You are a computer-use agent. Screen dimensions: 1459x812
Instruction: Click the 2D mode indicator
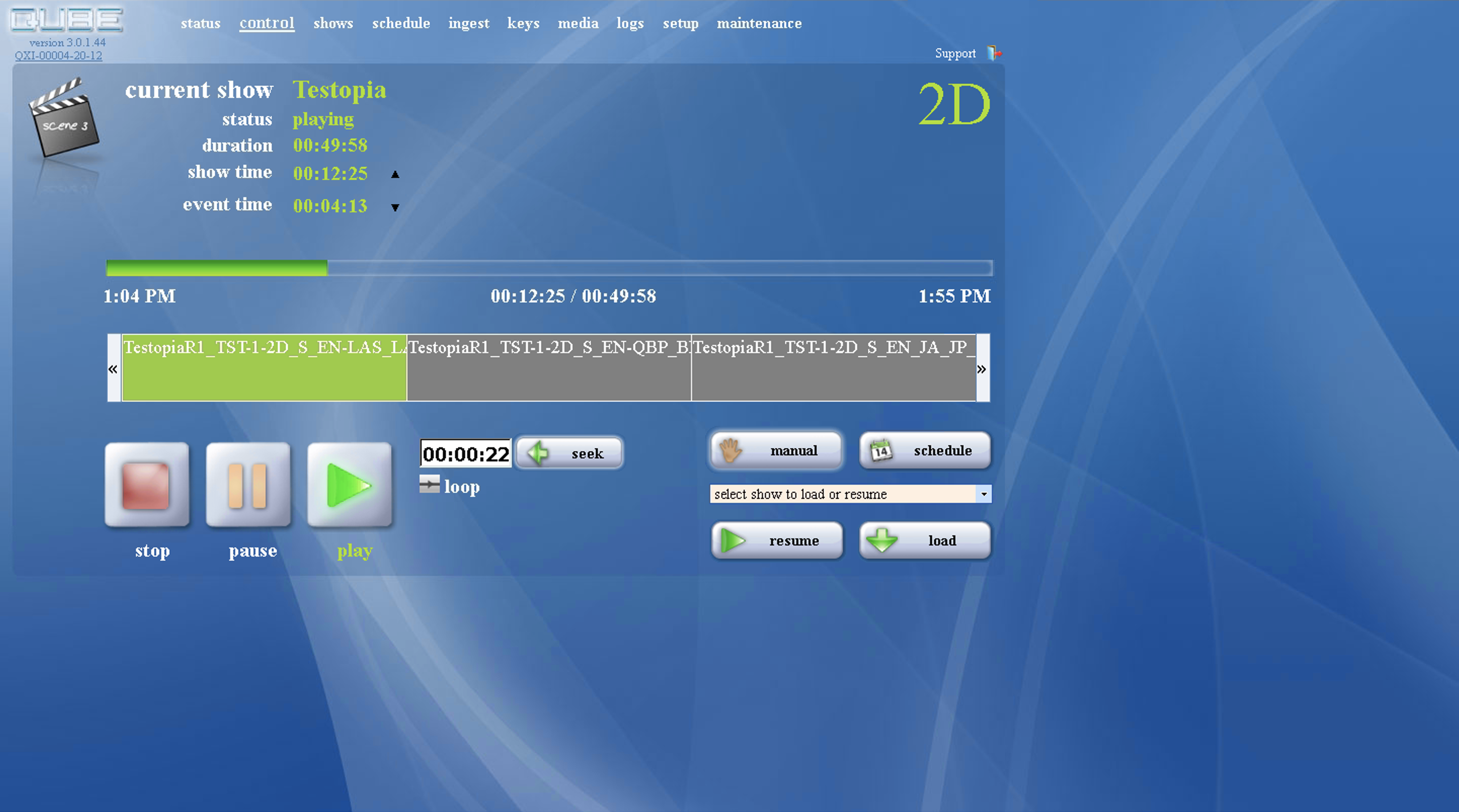[x=954, y=105]
